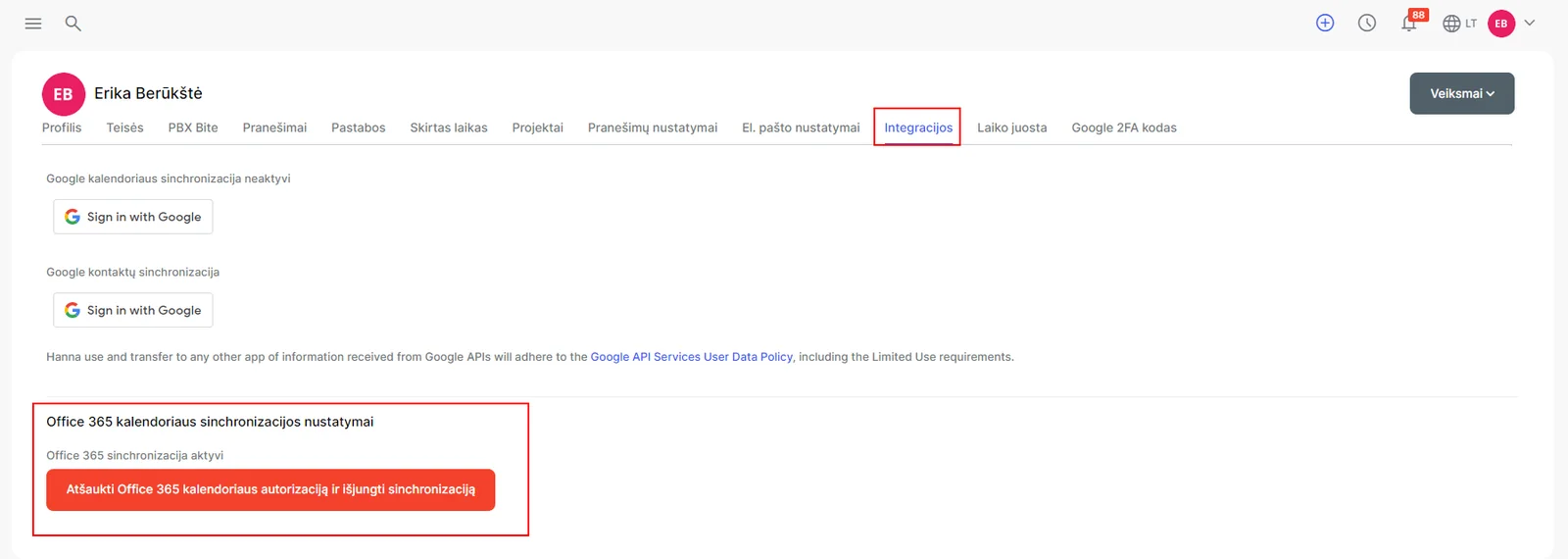Image resolution: width=1568 pixels, height=559 pixels.
Task: Click 'Google kontaktų sinchronizacija' label
Action: 133,272
